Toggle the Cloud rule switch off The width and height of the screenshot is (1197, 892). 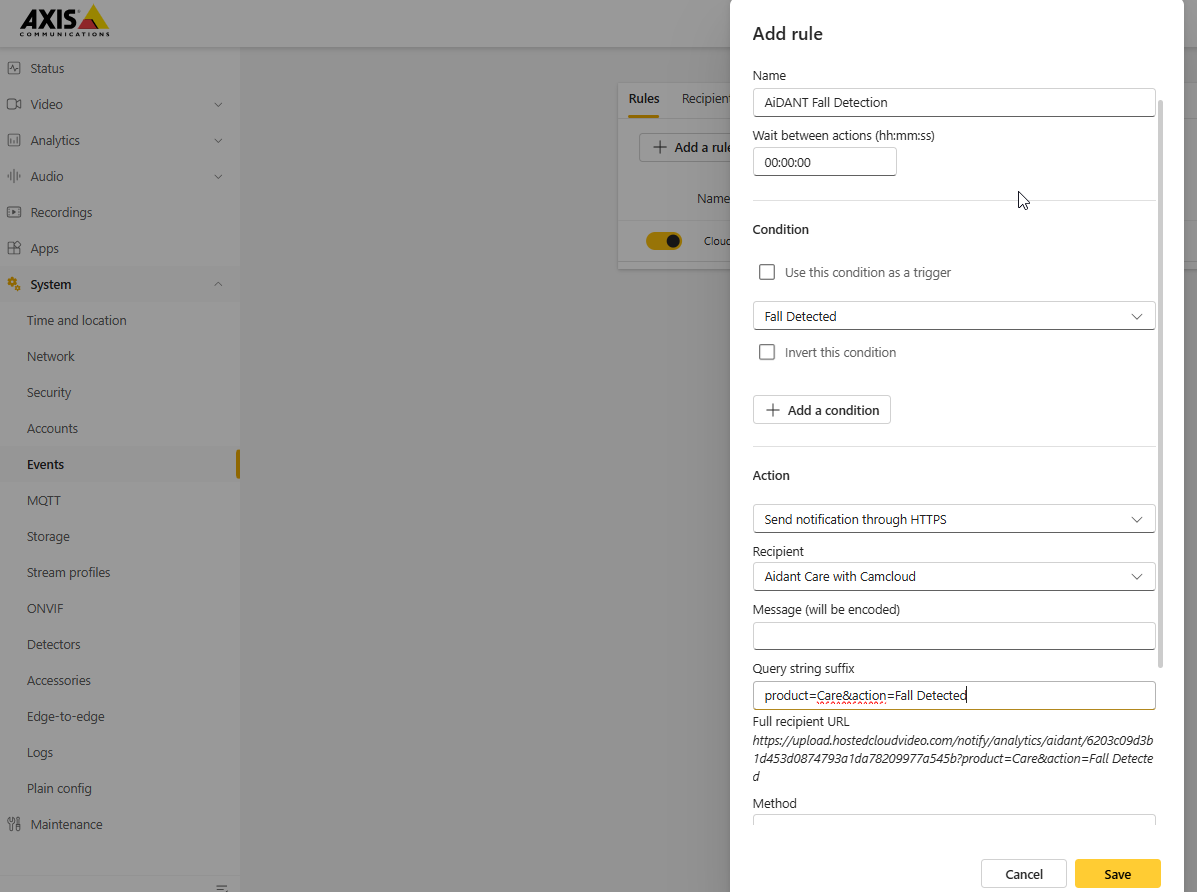click(663, 241)
